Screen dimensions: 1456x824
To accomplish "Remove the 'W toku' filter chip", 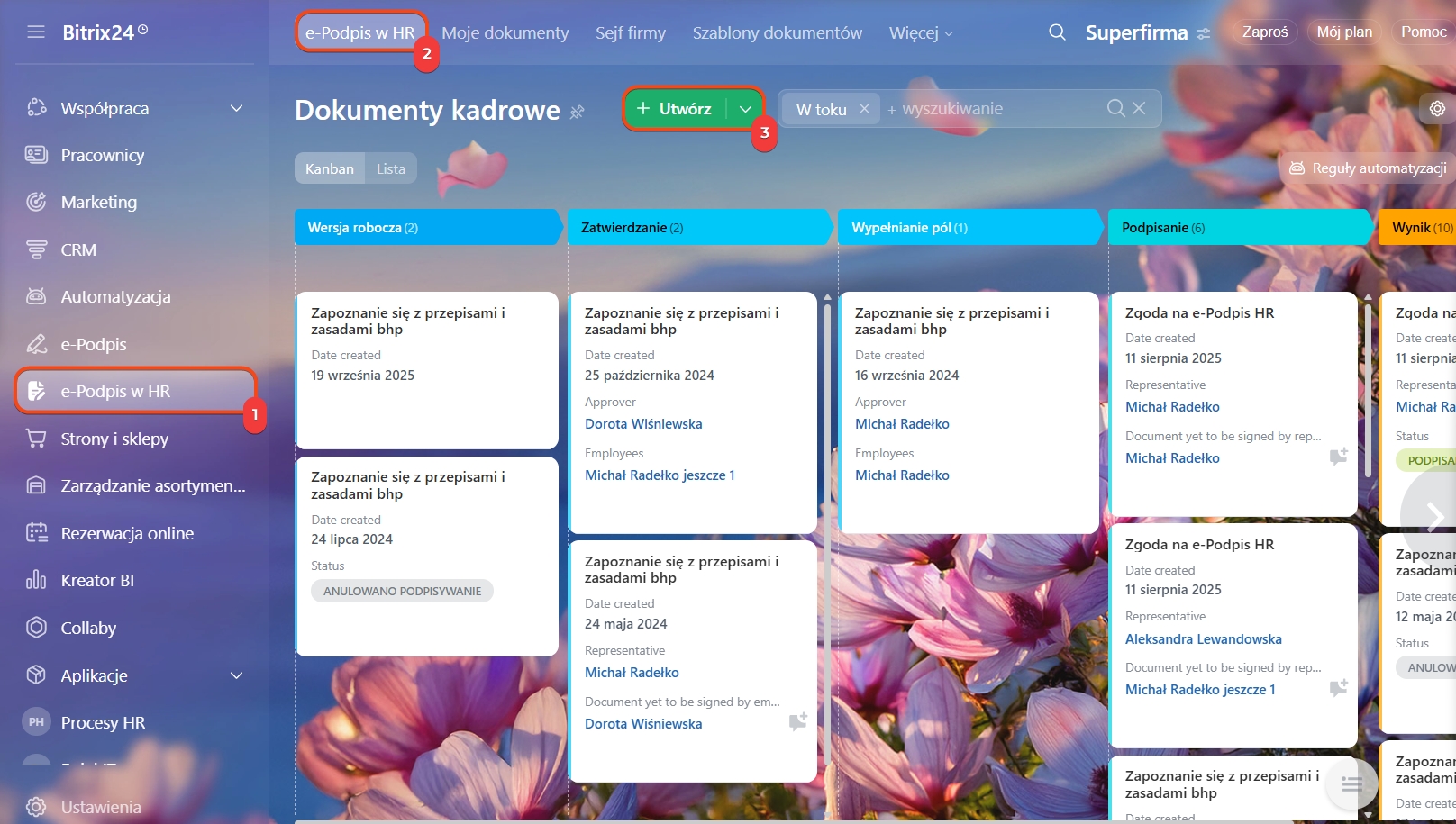I will [864, 109].
